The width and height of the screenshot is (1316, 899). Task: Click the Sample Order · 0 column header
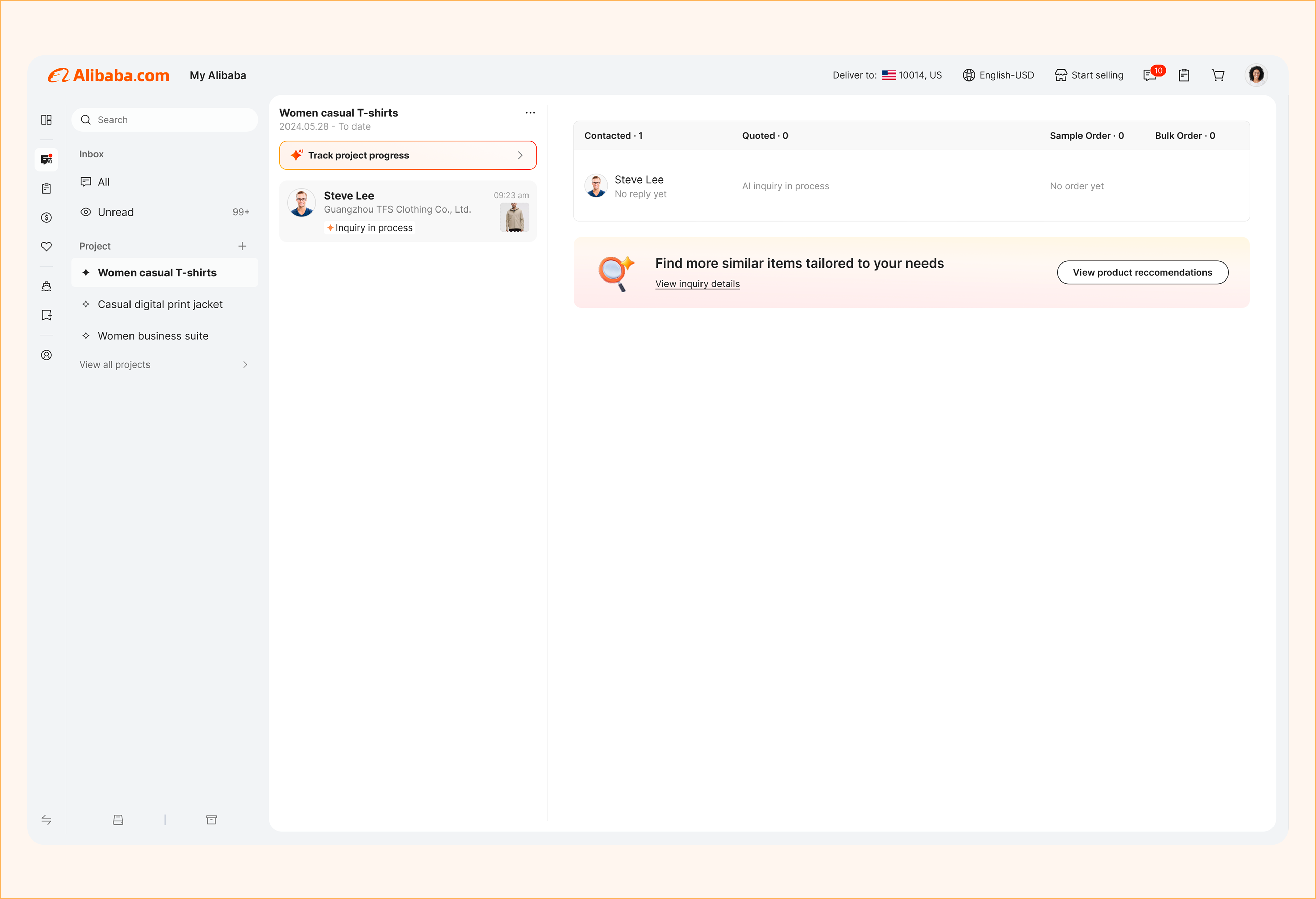(1087, 135)
